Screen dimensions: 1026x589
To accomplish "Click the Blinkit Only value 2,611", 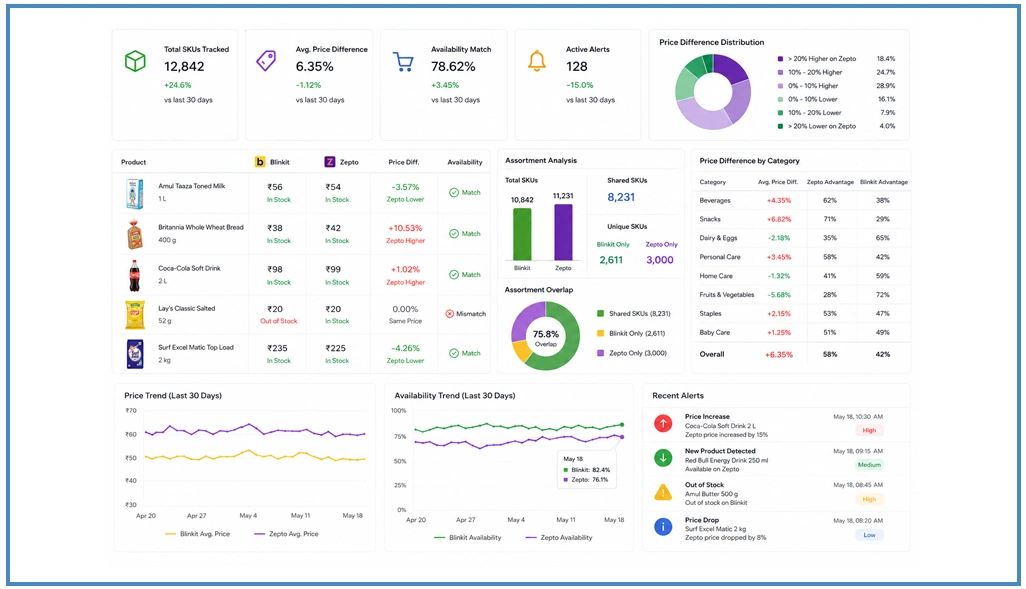I will pyautogui.click(x=611, y=260).
